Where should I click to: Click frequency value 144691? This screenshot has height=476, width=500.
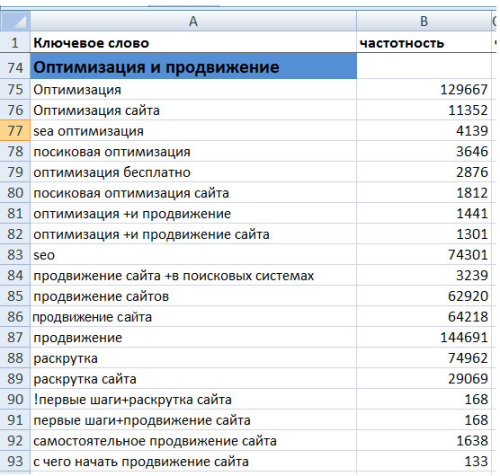pos(464,337)
